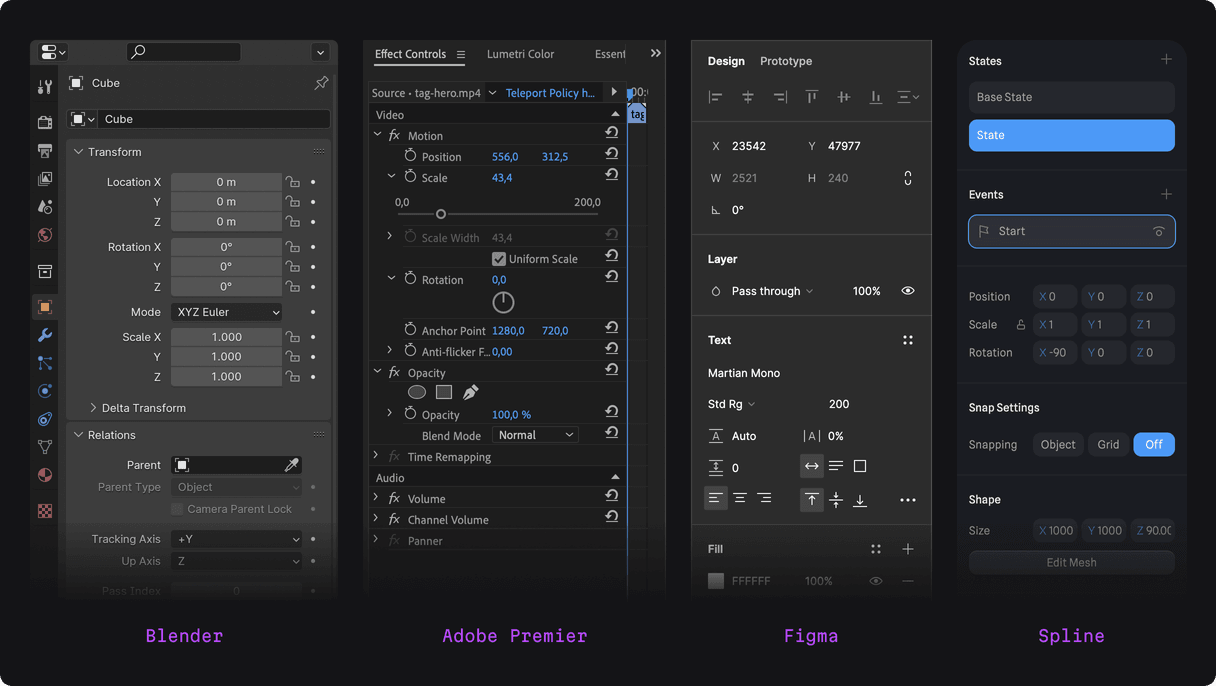The width and height of the screenshot is (1216, 686).
Task: Select Base State in Spline
Action: click(1071, 97)
